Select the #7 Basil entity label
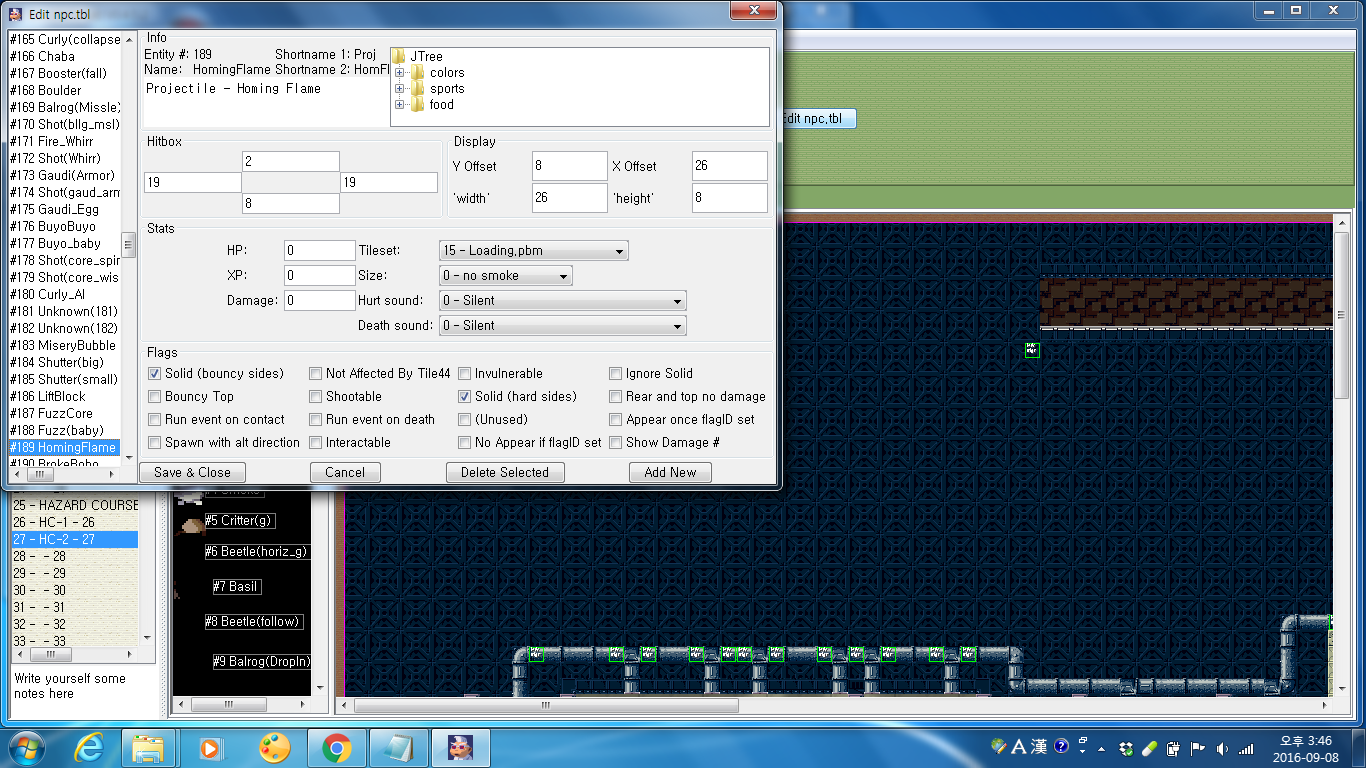 (x=237, y=586)
